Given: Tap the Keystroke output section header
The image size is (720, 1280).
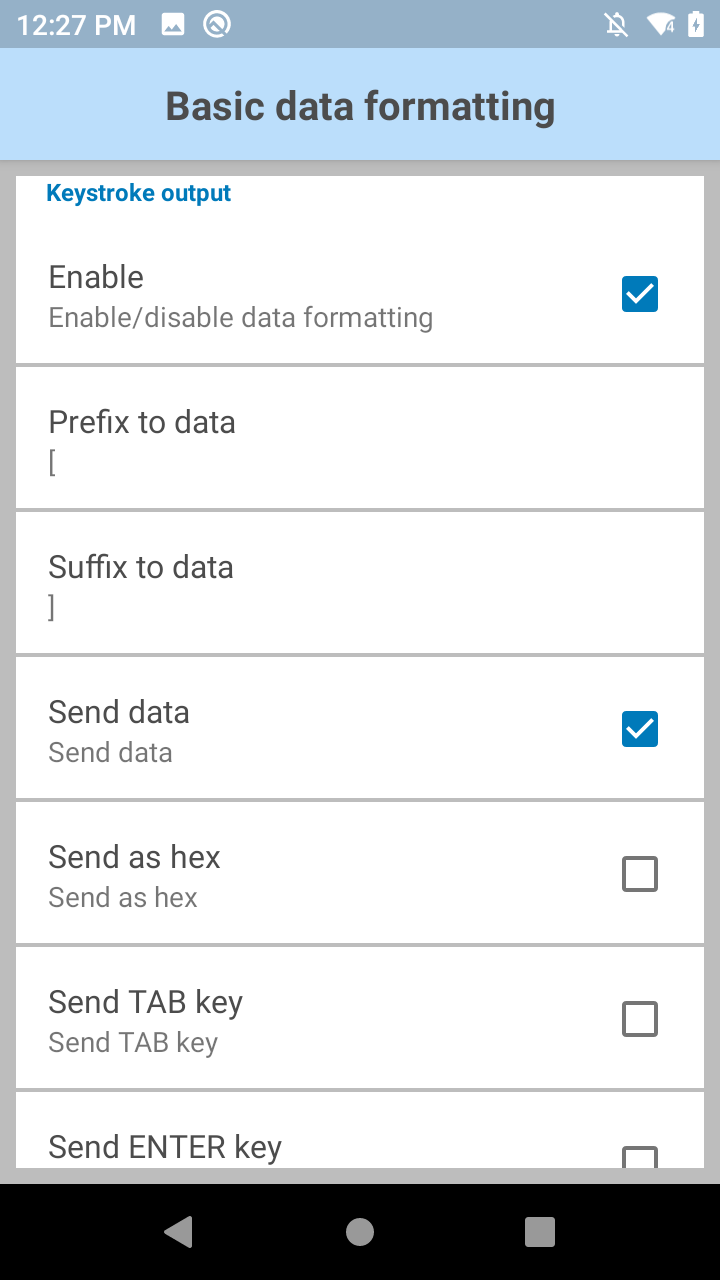Looking at the screenshot, I should coord(139,193).
